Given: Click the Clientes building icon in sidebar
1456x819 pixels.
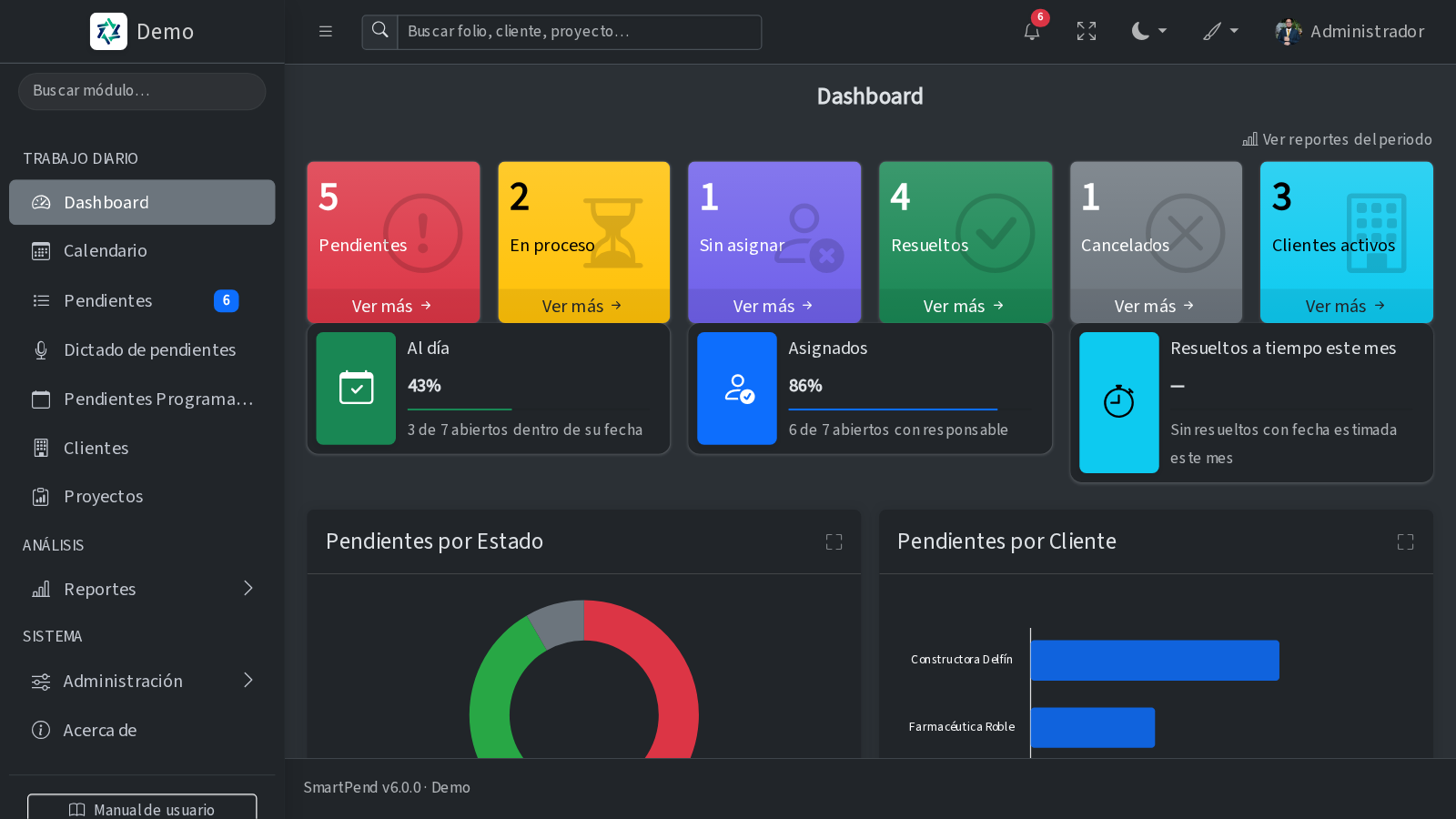Looking at the screenshot, I should 41,448.
